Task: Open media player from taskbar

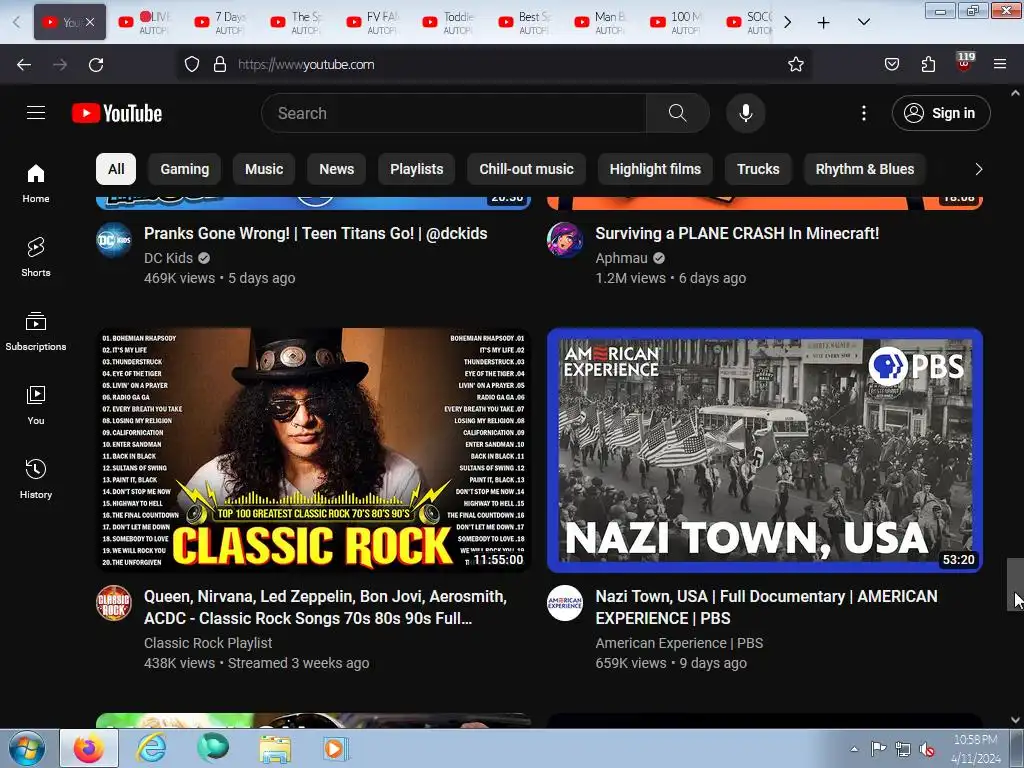Action: point(336,748)
